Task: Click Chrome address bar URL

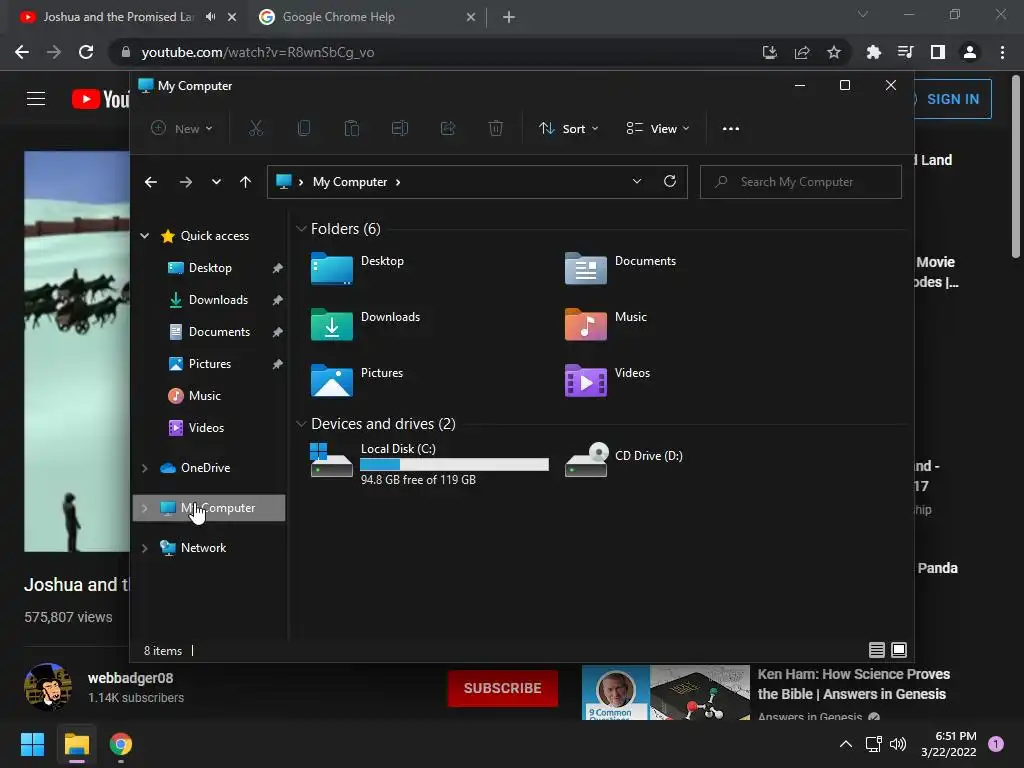Action: coord(258,52)
